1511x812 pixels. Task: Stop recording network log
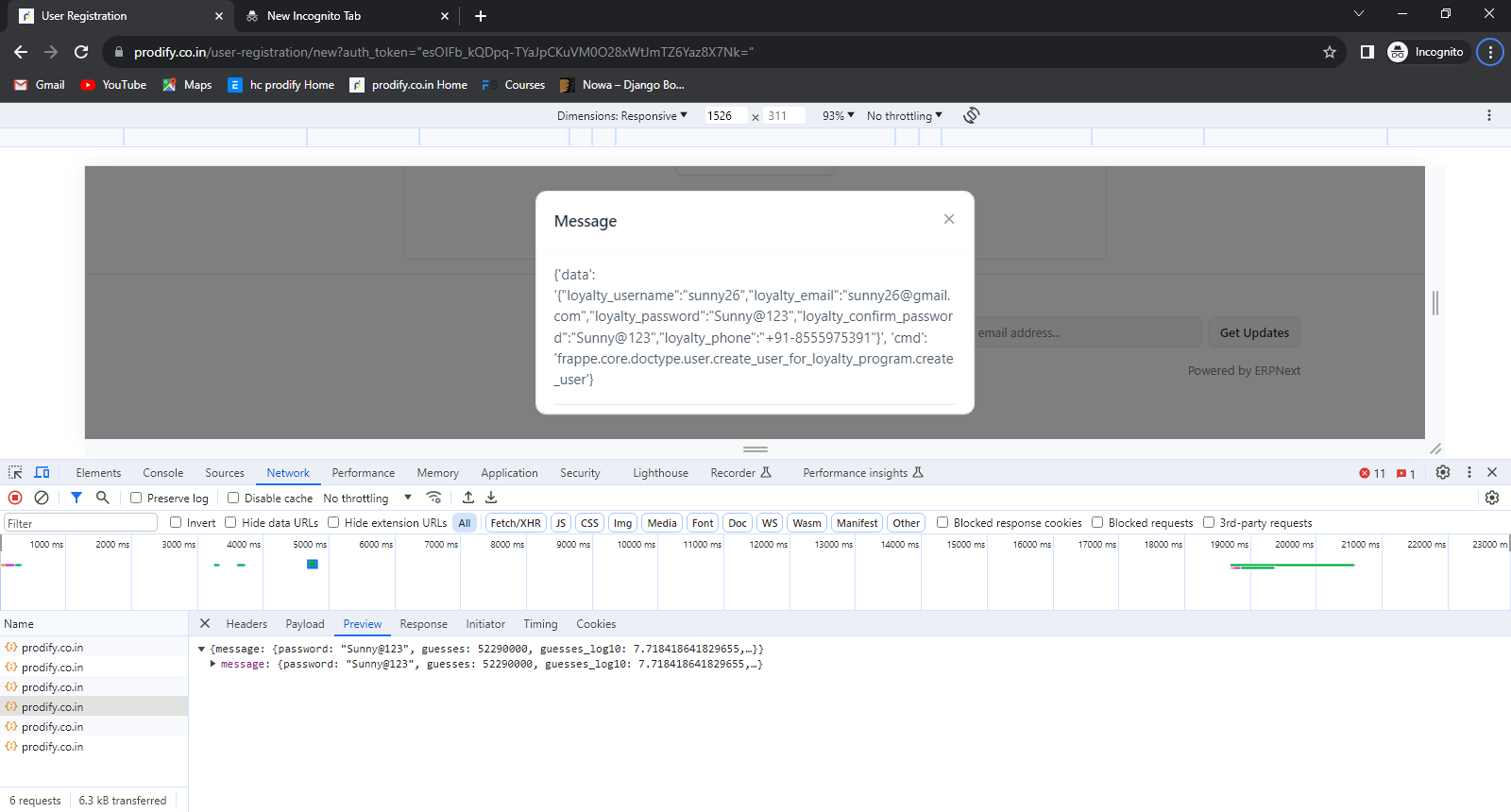tap(15, 498)
